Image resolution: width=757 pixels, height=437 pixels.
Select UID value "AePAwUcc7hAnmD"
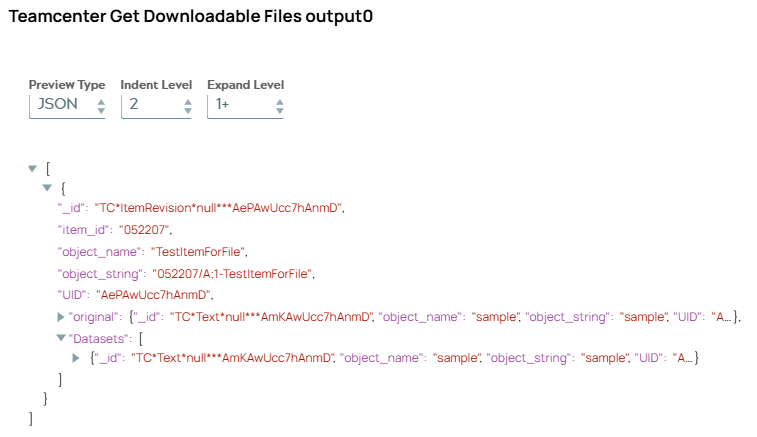[154, 295]
